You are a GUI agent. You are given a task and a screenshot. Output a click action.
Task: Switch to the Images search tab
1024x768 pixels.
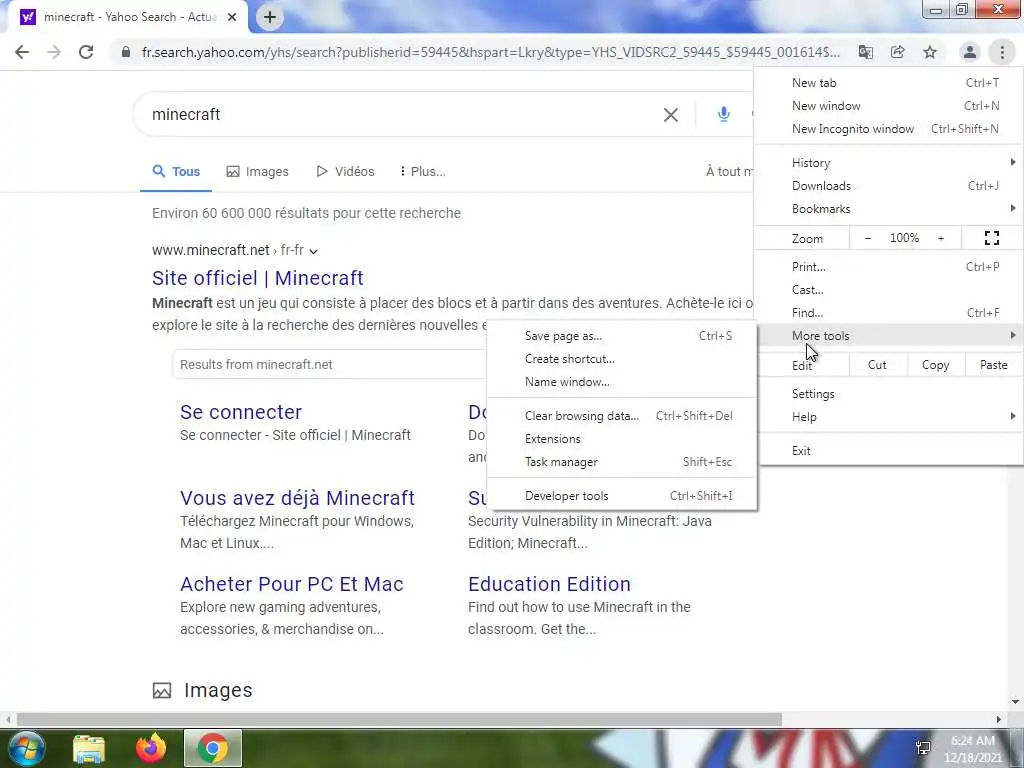coord(257,172)
